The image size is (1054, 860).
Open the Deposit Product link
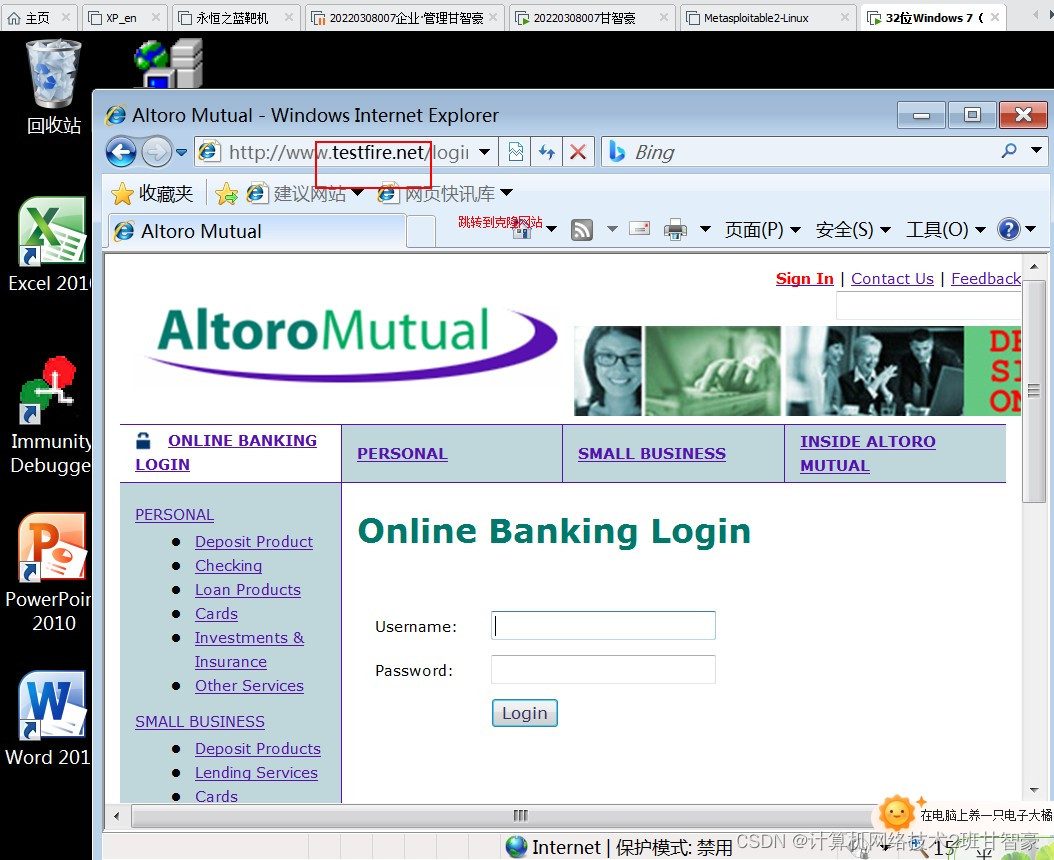click(253, 541)
